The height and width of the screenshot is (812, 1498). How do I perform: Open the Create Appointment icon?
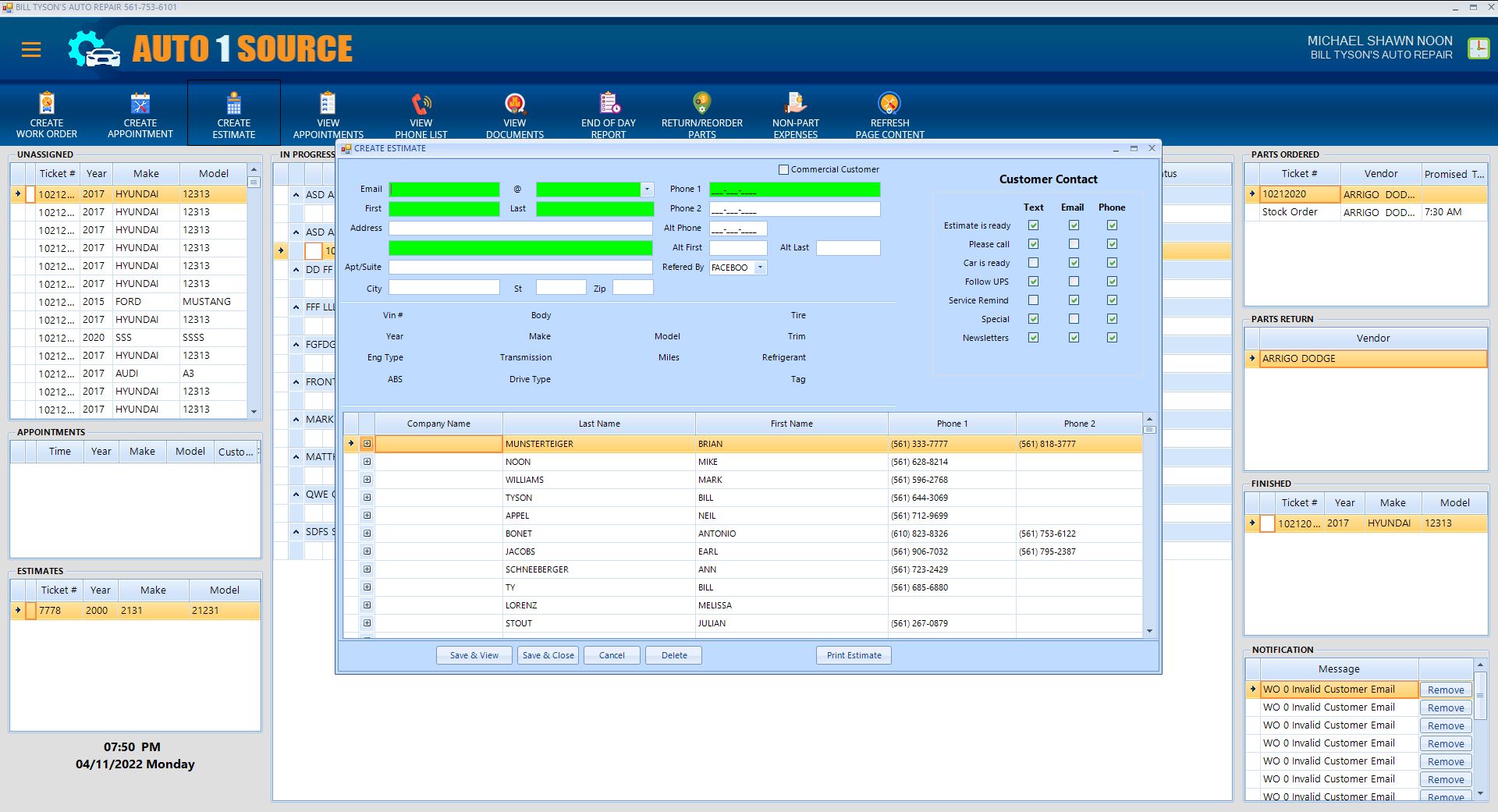pos(140,104)
